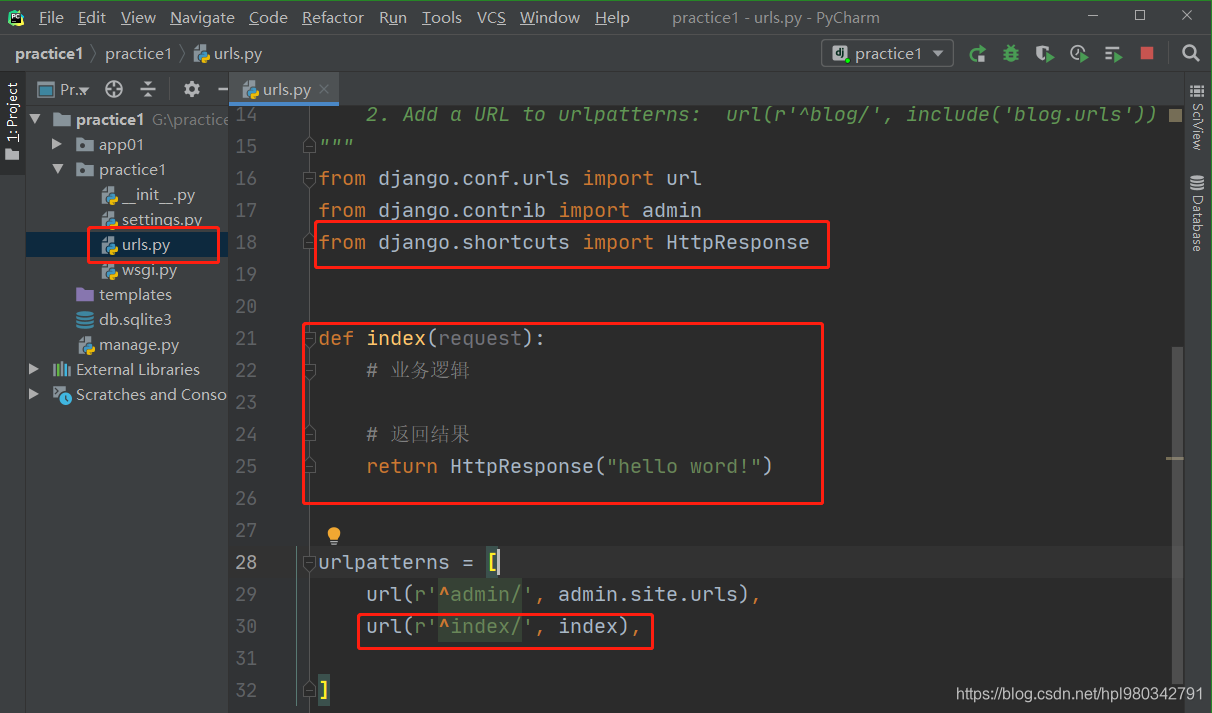
Task: Click the locate target icon in Project panel
Action: tap(114, 89)
